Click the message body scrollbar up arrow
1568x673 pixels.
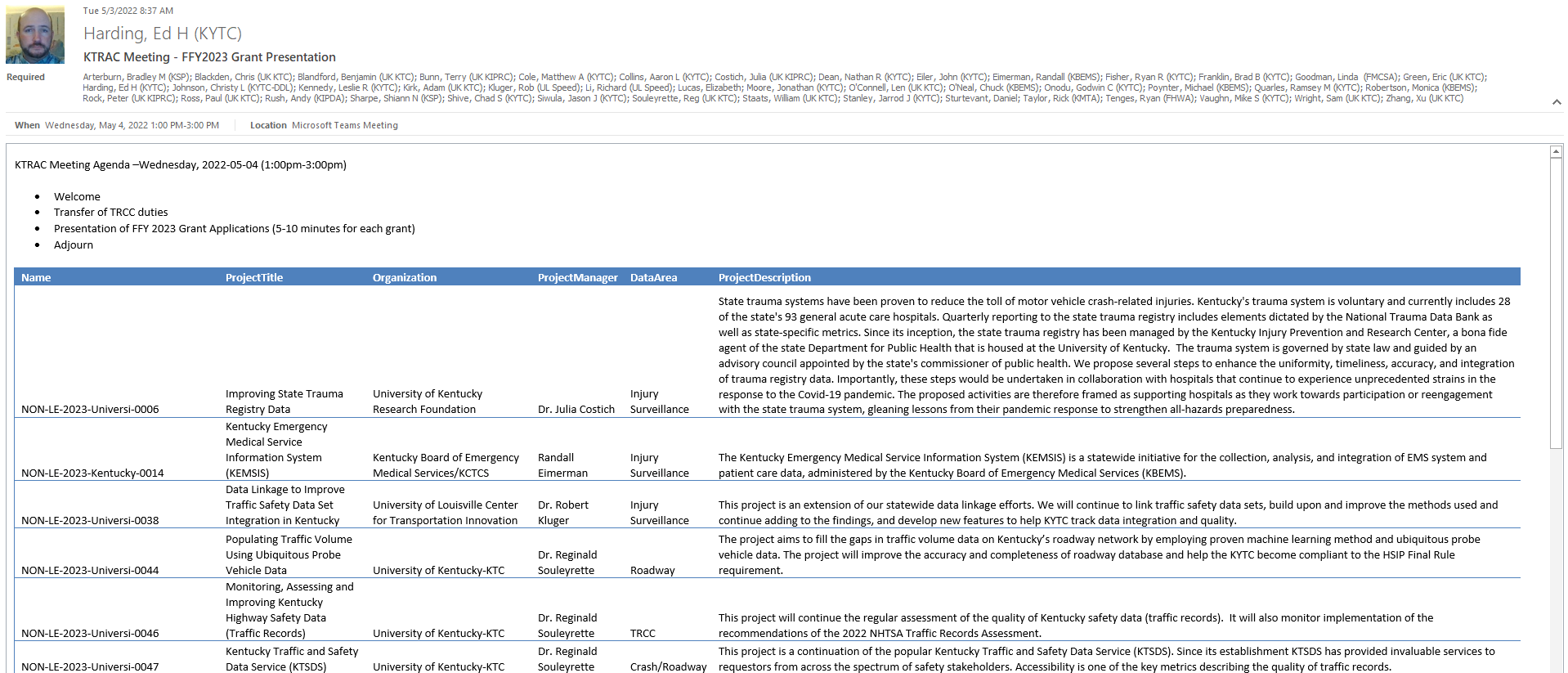coord(1556,152)
